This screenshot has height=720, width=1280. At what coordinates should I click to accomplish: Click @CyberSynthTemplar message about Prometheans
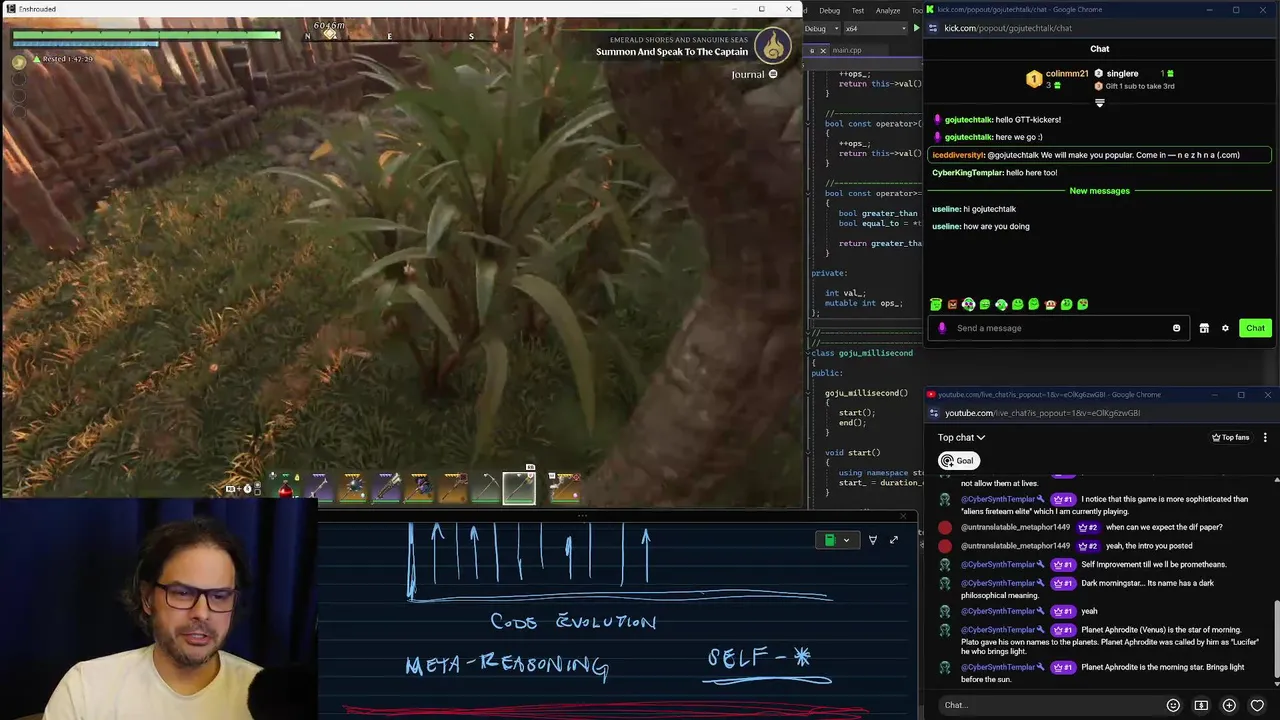tap(1093, 564)
